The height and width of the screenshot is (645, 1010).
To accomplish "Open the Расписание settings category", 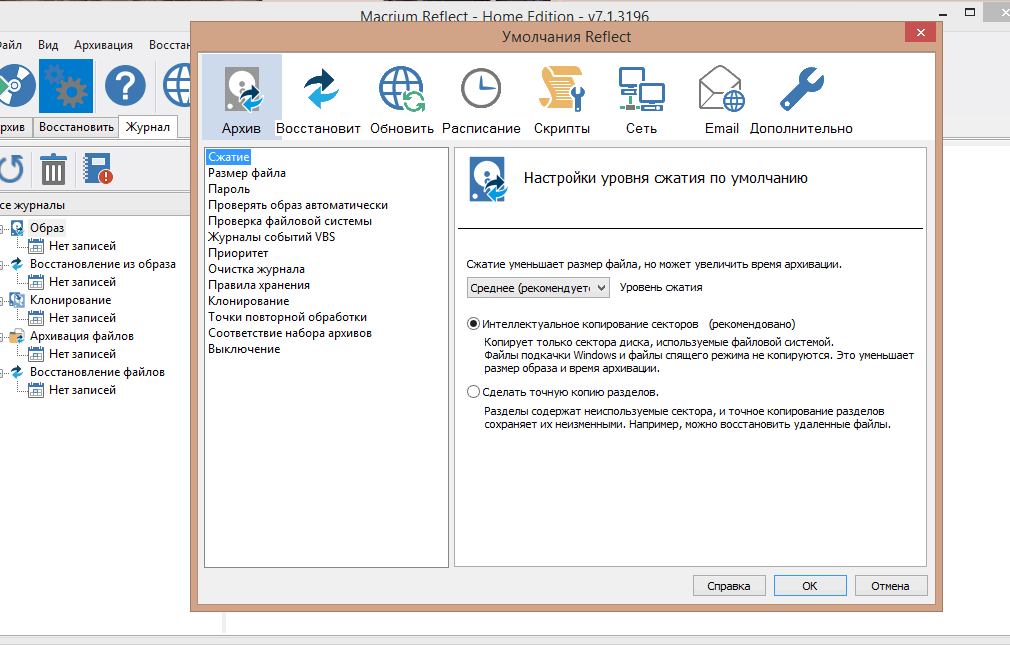I will (x=481, y=97).
